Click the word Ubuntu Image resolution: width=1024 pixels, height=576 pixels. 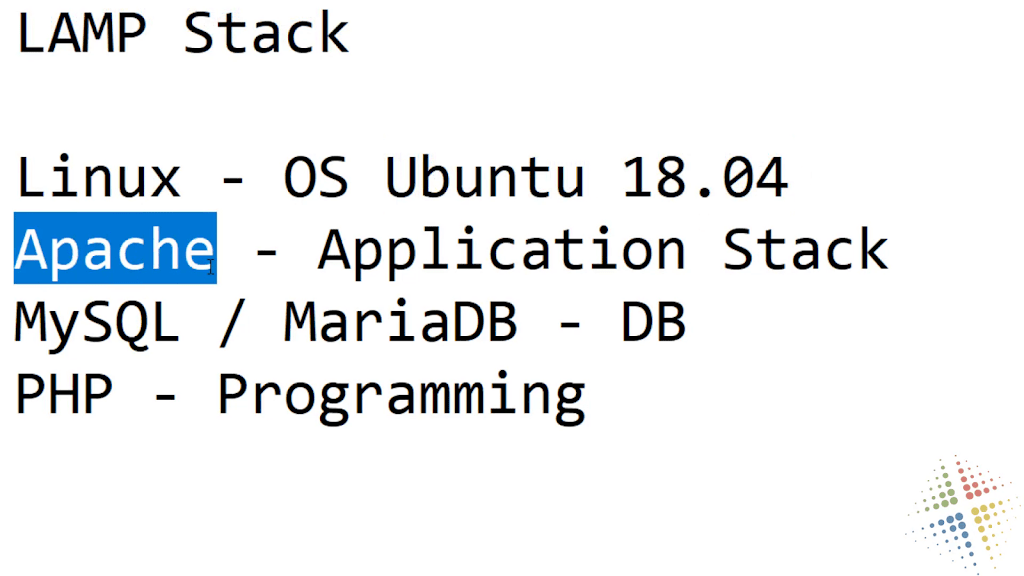click(485, 178)
